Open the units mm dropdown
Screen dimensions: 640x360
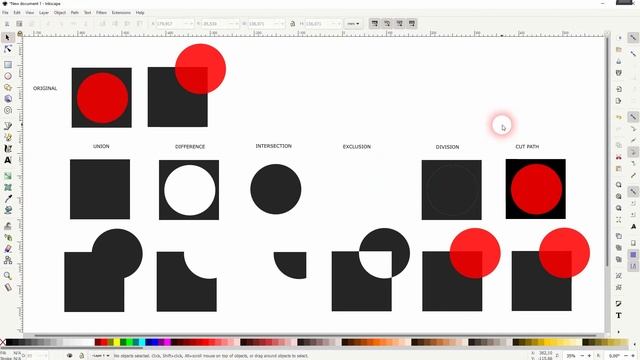pos(353,24)
